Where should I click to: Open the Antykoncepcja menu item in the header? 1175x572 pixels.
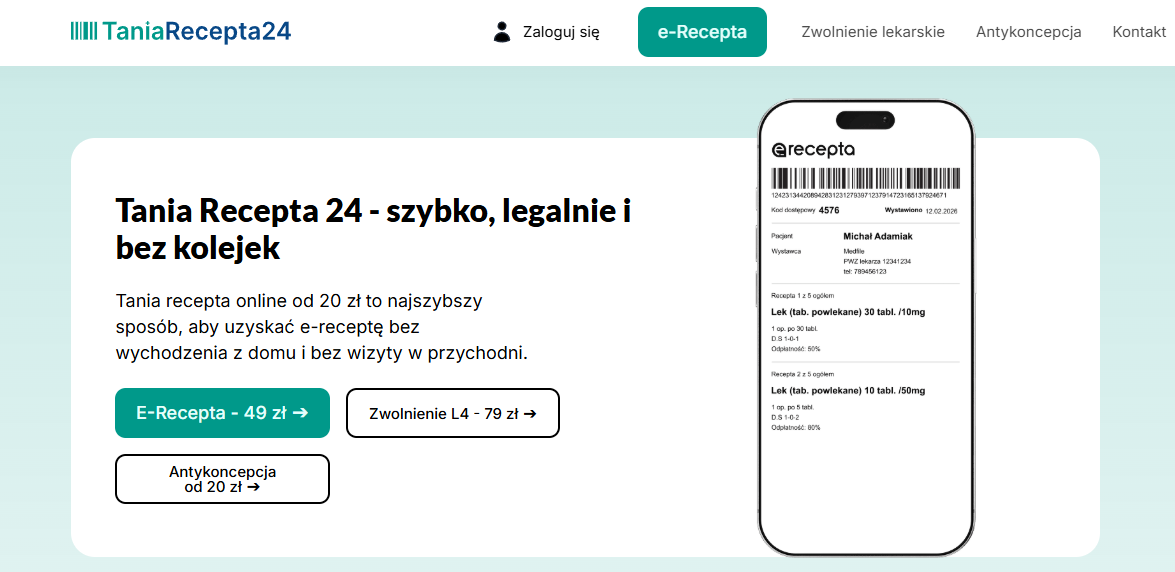coord(1028,32)
